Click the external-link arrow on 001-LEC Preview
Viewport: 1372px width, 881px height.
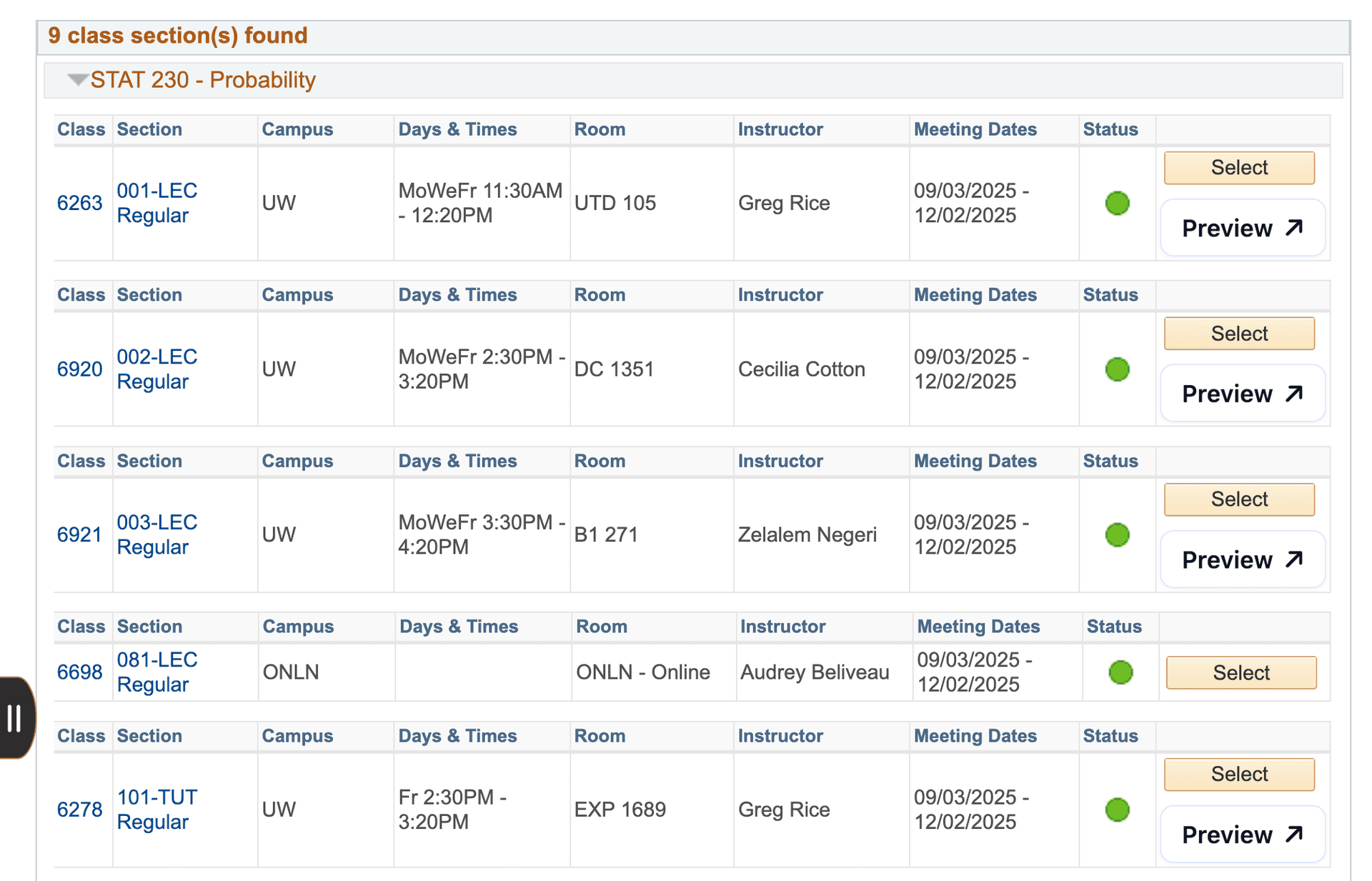[1291, 227]
